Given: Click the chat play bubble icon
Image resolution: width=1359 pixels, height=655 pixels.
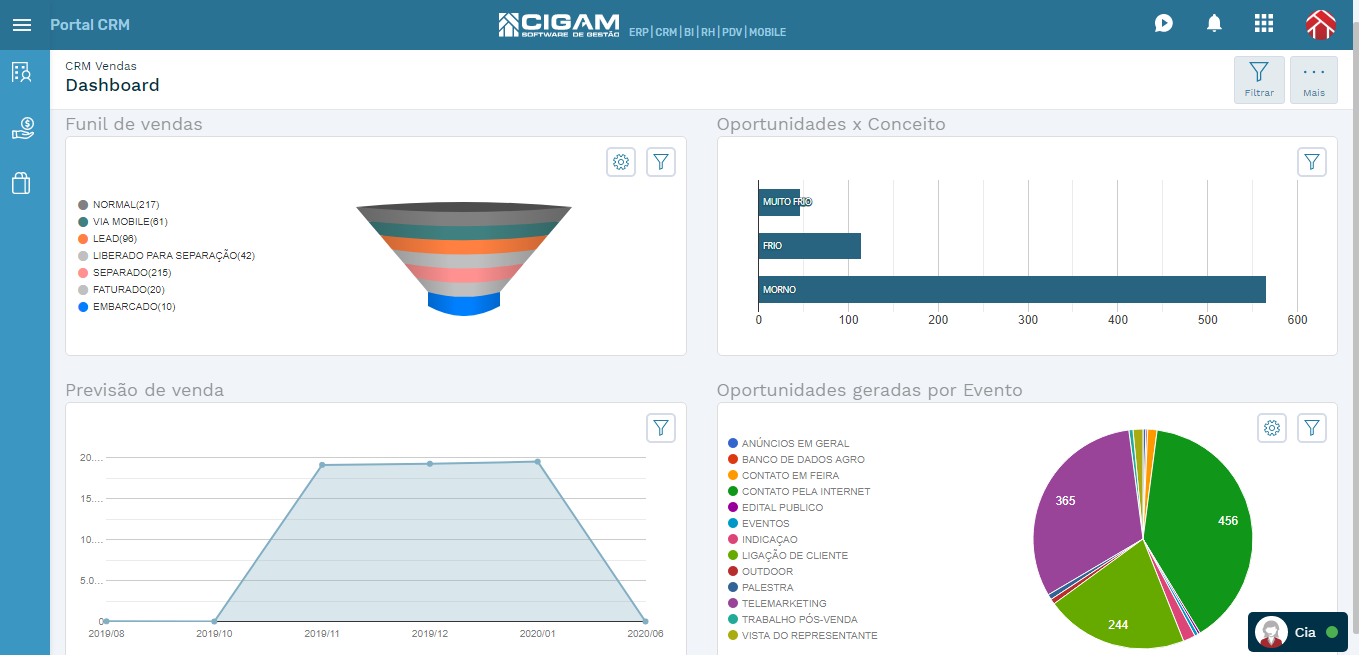Looking at the screenshot, I should (x=1163, y=23).
